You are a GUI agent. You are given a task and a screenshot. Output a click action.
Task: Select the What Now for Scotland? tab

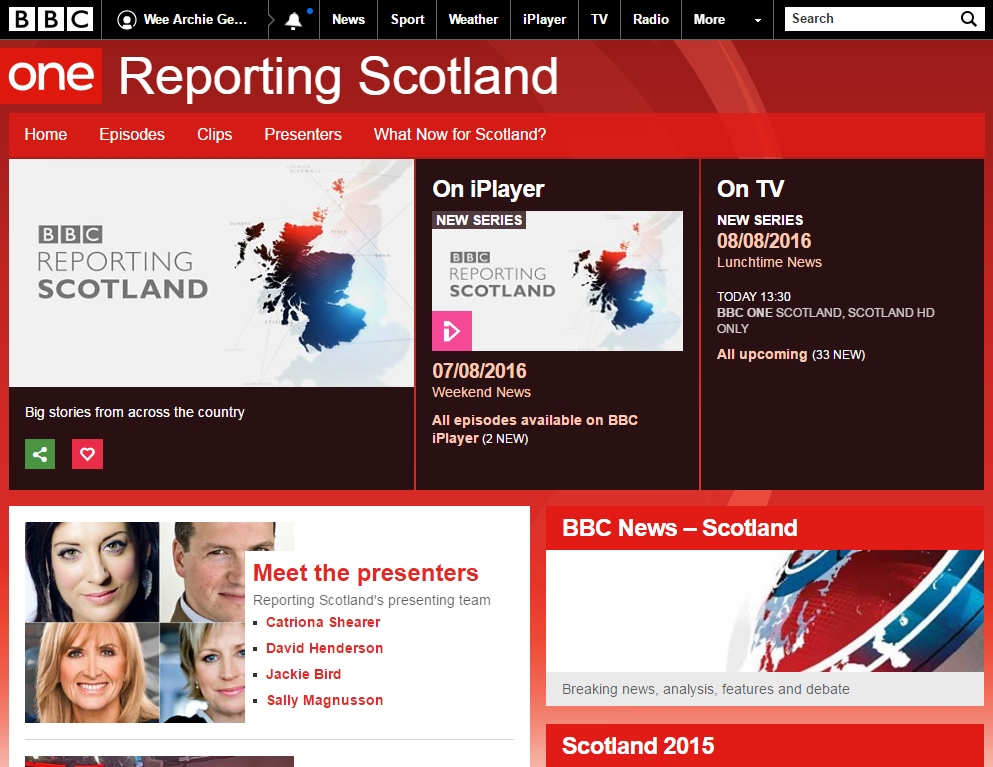[460, 134]
